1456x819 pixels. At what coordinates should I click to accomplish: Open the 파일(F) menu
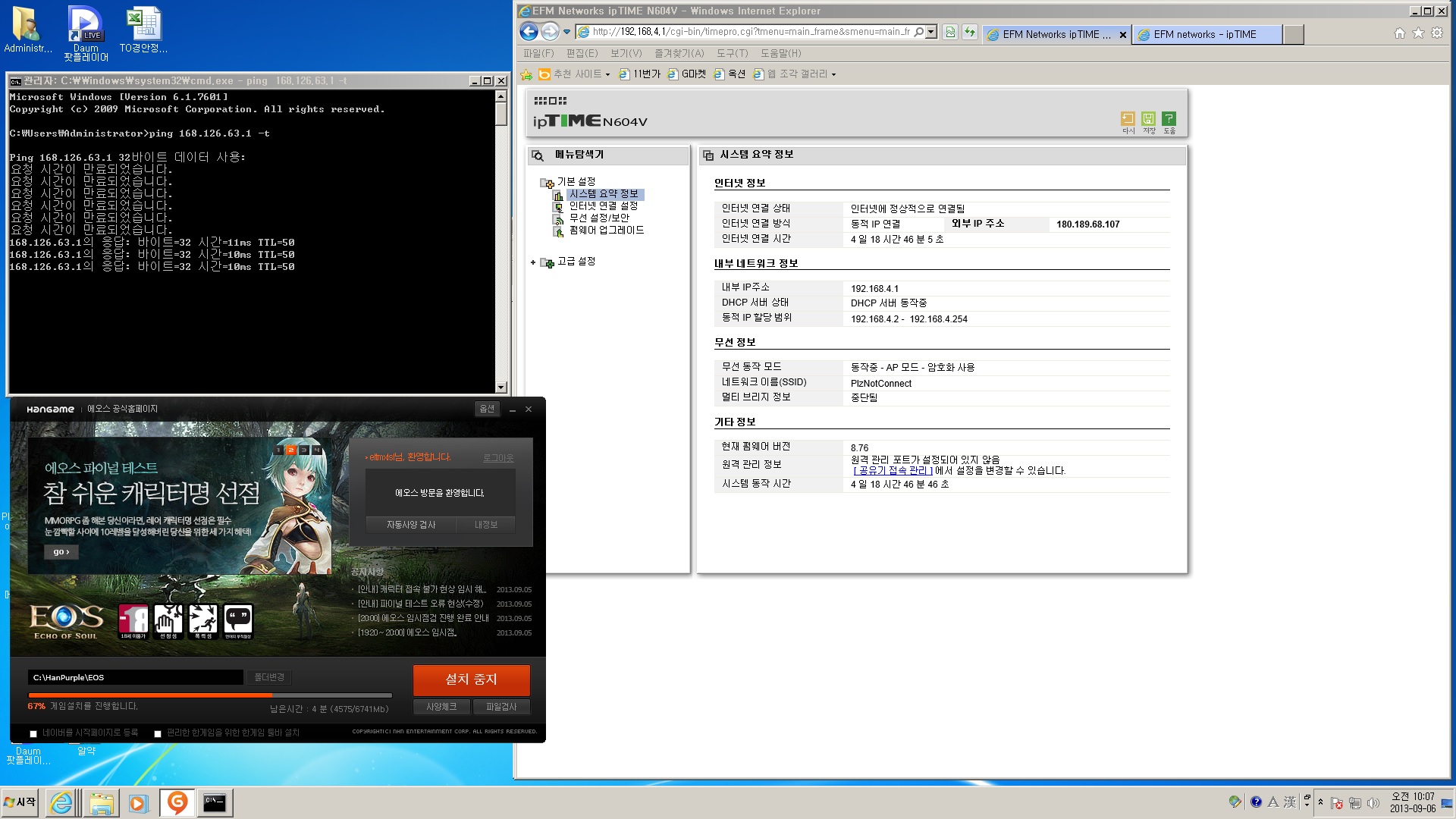pos(538,53)
